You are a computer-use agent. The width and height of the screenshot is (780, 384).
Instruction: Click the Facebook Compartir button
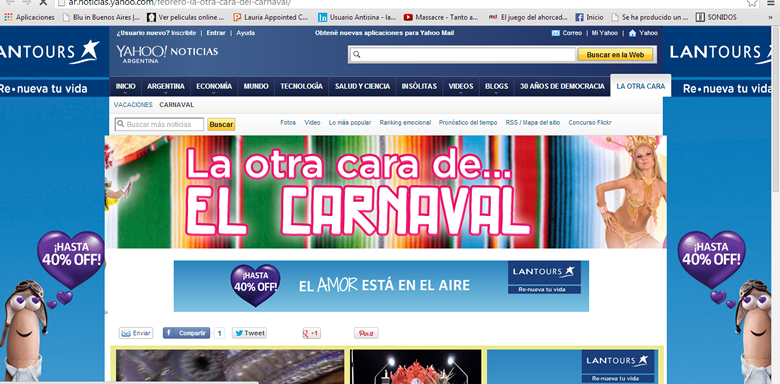tap(187, 333)
